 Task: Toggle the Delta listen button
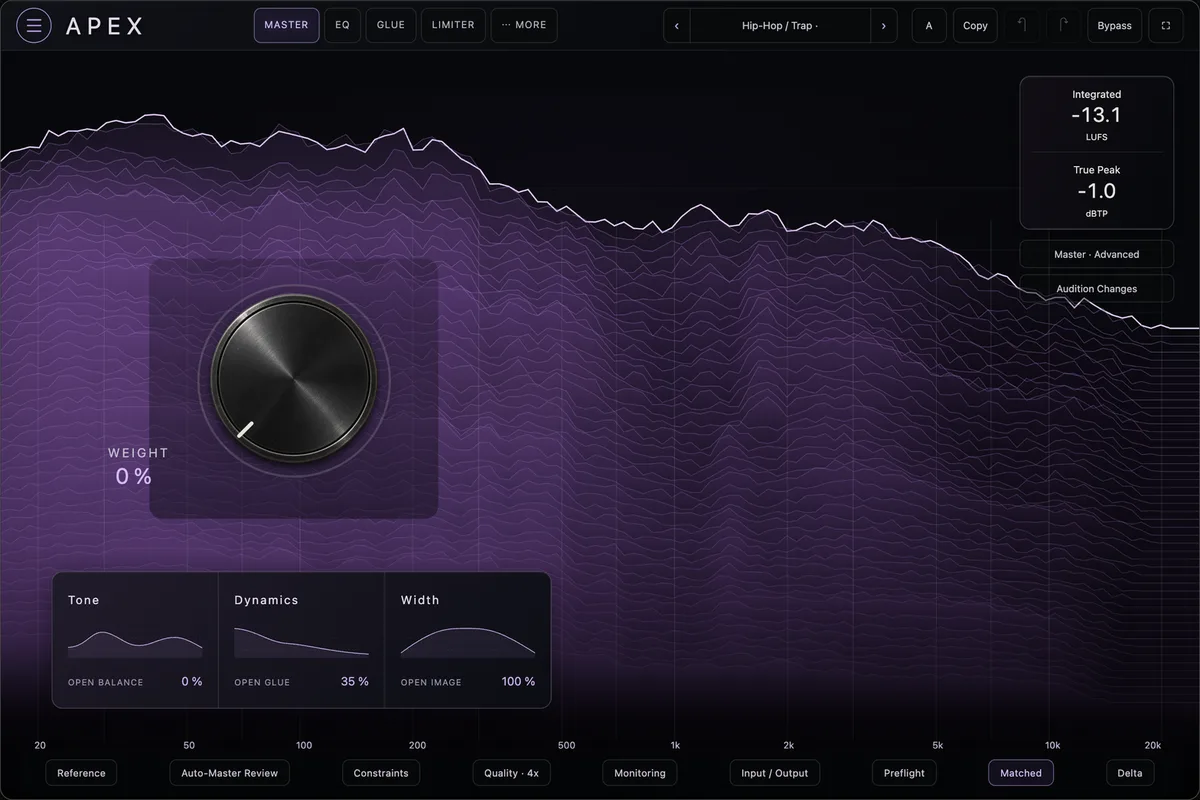pyautogui.click(x=1130, y=773)
